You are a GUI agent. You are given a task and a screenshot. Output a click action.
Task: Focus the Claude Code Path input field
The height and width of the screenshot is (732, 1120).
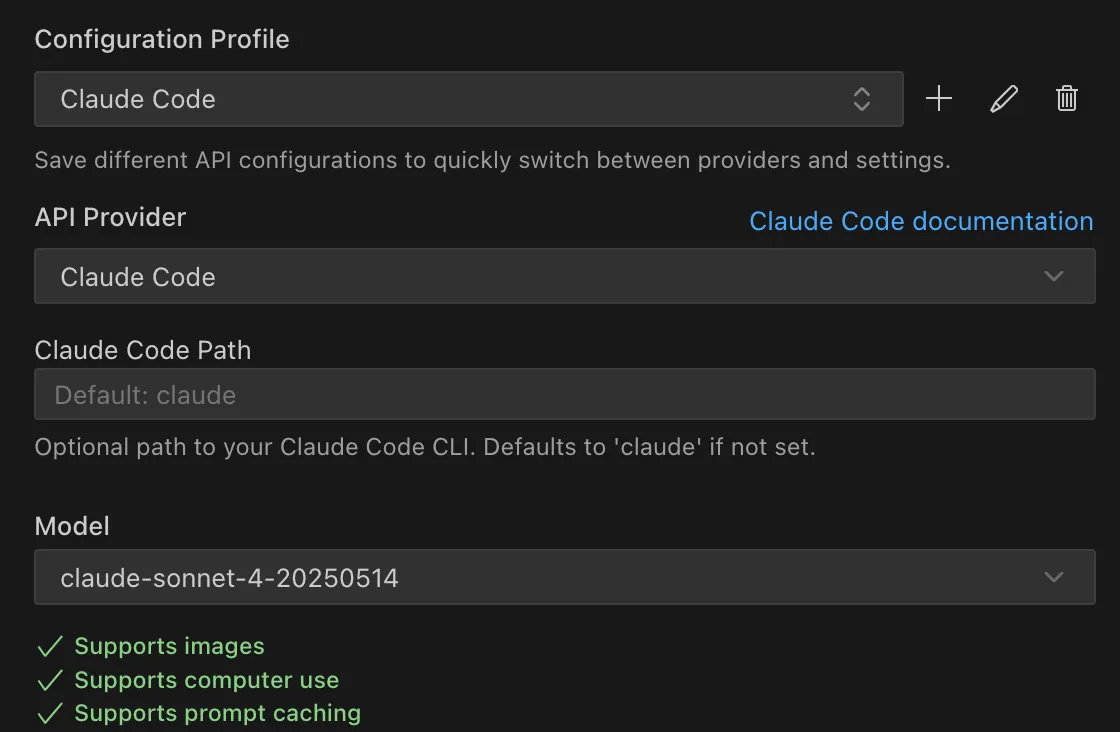coord(564,394)
